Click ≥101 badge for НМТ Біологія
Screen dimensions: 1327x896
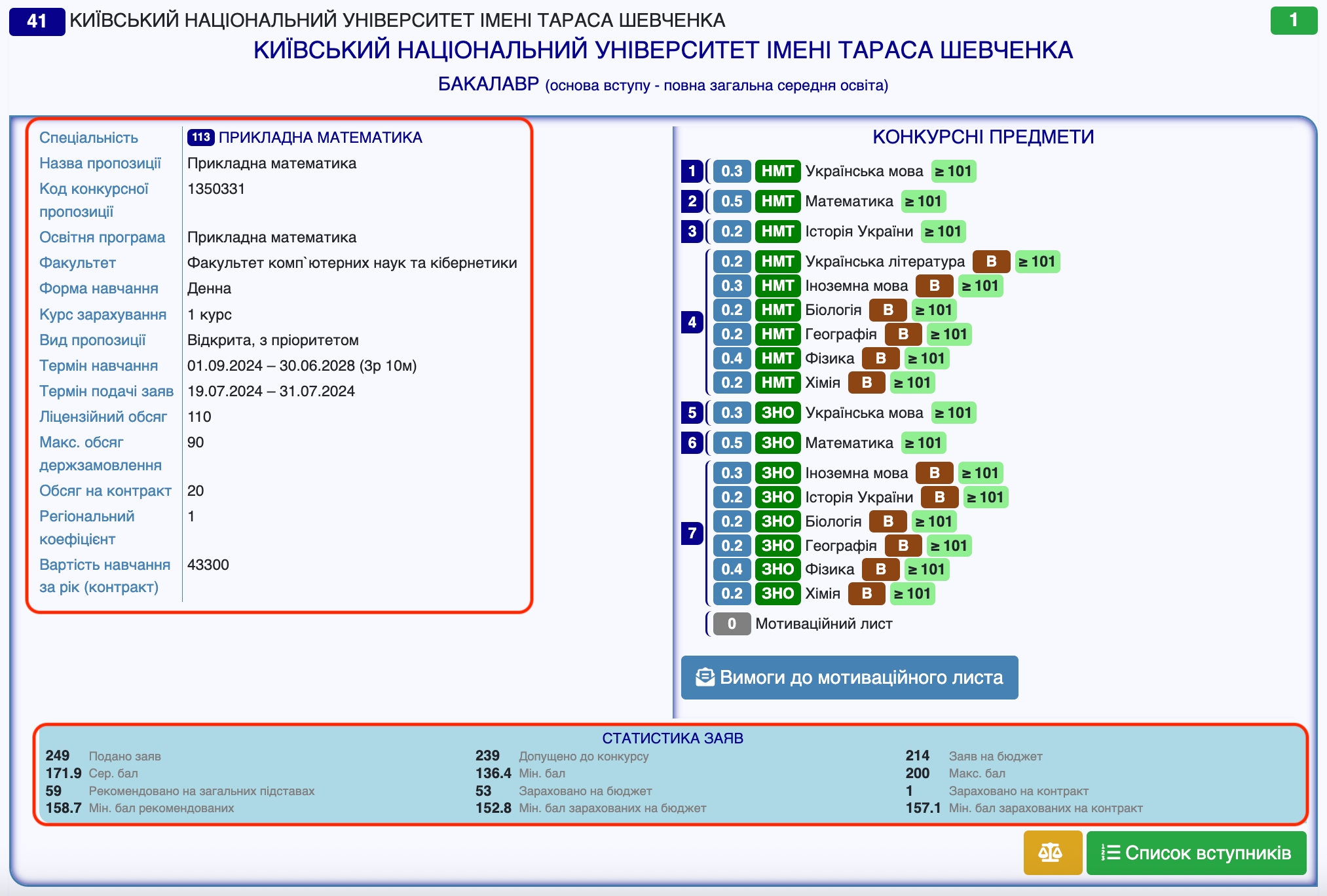coord(934,310)
